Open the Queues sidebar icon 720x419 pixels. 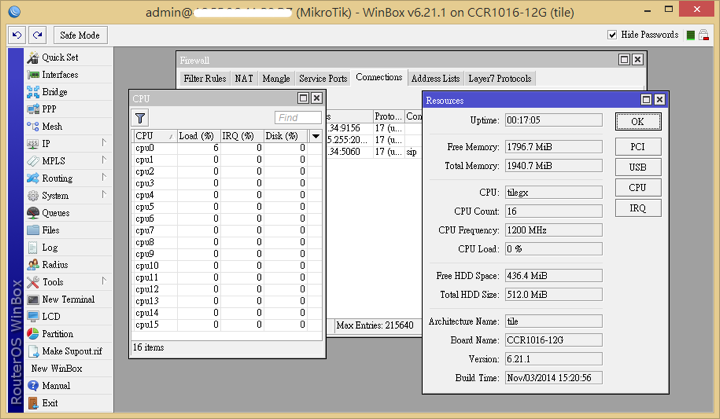coord(33,213)
